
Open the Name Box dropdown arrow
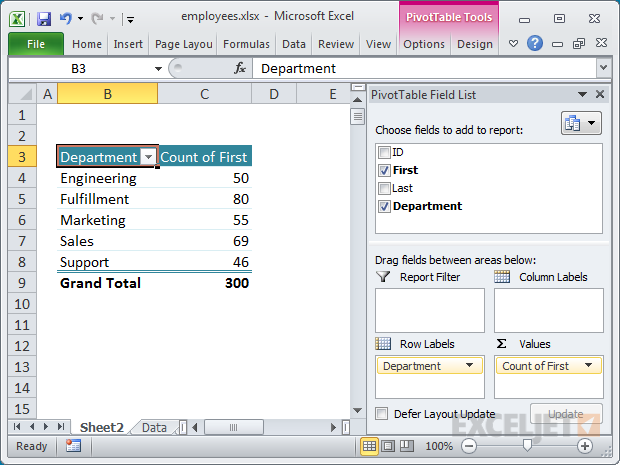coord(158,68)
